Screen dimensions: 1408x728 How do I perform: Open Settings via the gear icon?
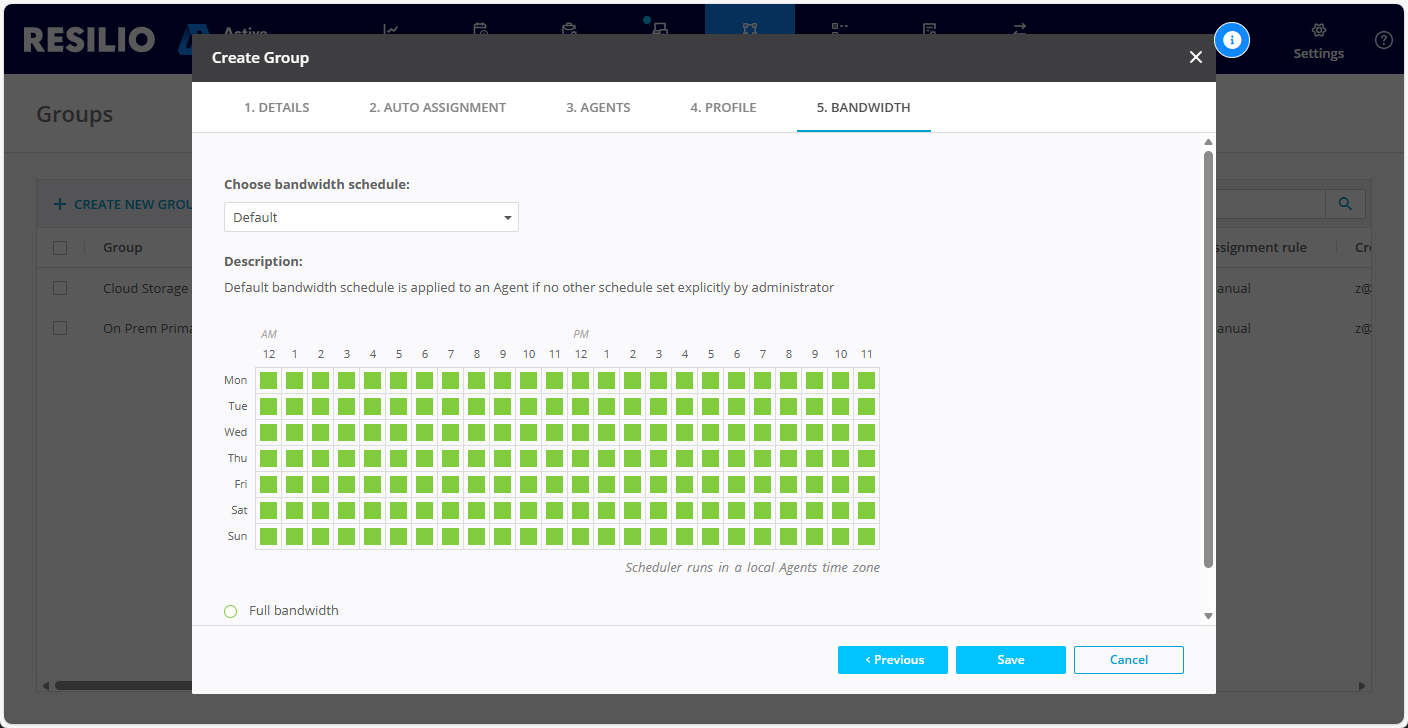click(x=1318, y=31)
